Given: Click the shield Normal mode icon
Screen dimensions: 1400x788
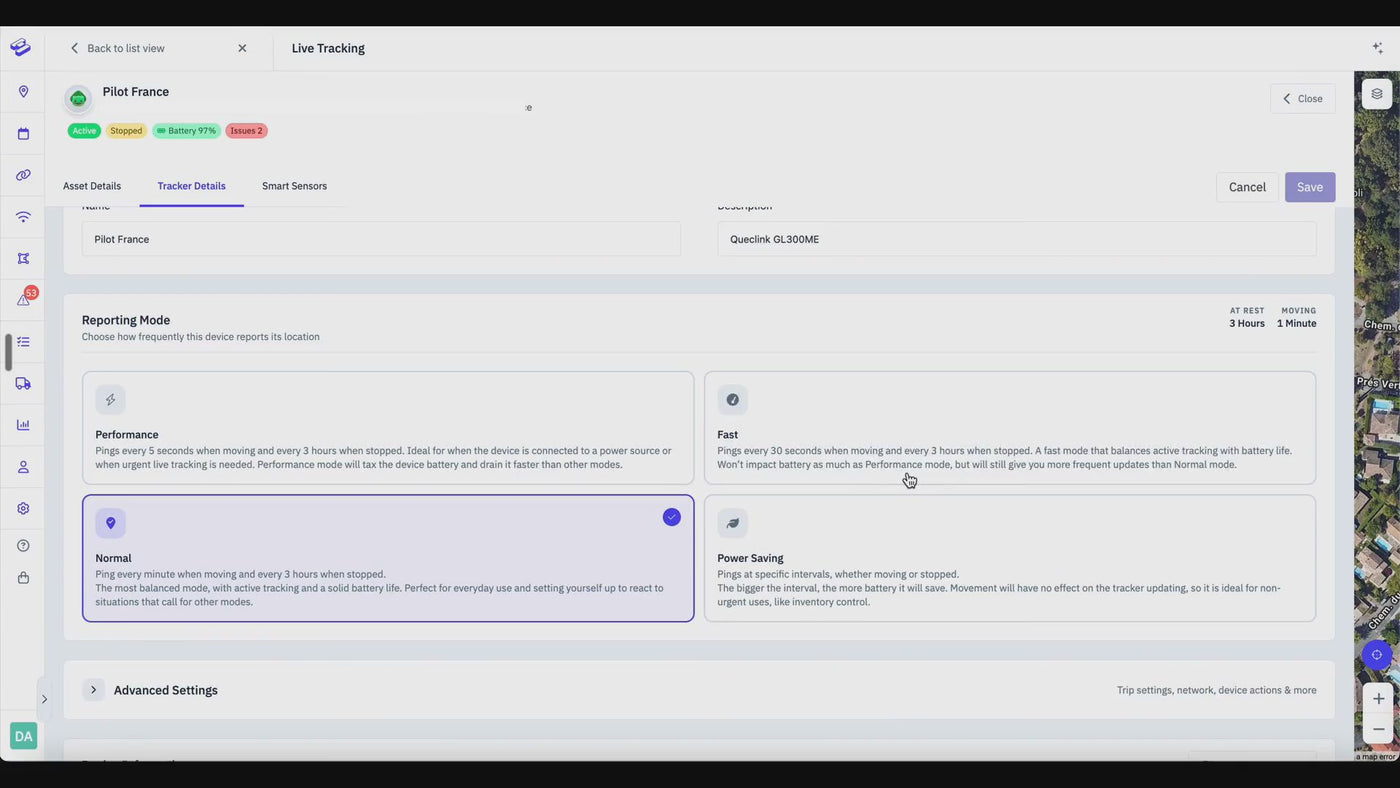Looking at the screenshot, I should (110, 523).
